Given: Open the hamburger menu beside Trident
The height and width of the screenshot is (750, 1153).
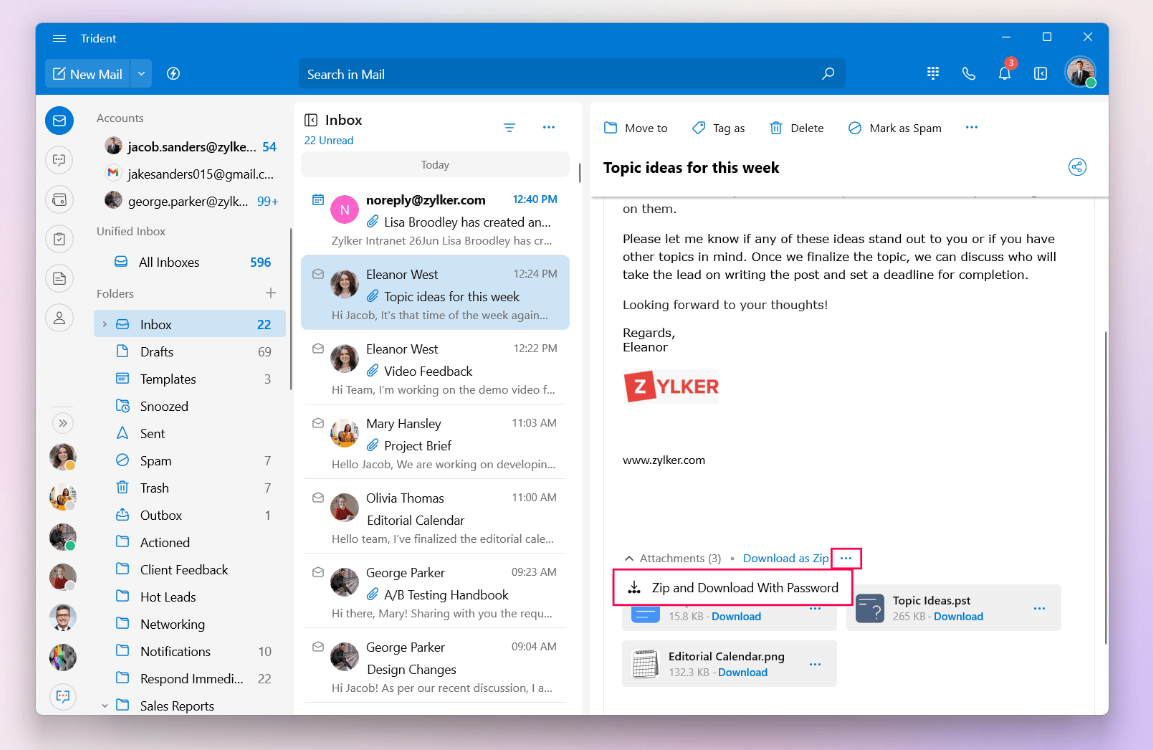Looking at the screenshot, I should [x=60, y=38].
